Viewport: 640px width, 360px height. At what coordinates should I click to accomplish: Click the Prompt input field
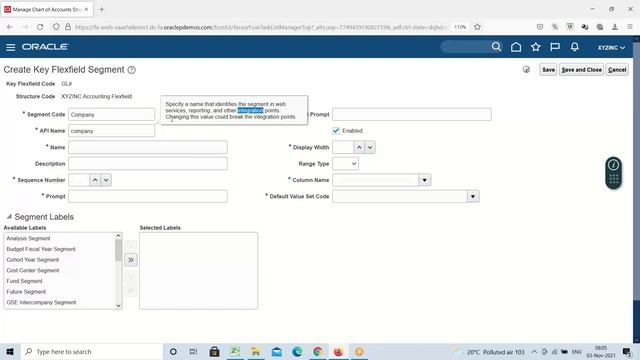[148, 196]
